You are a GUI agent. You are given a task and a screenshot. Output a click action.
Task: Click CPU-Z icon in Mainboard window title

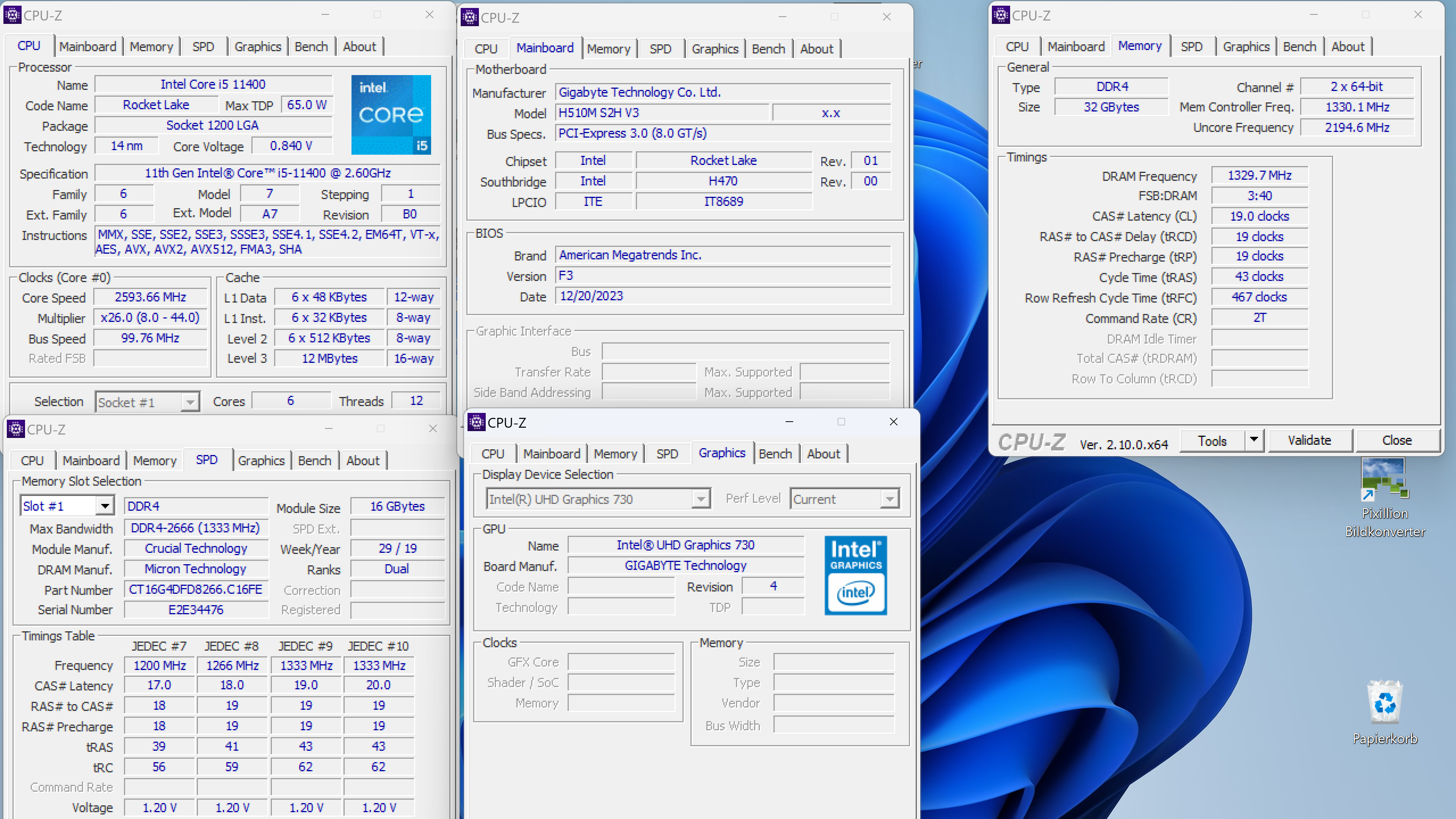point(470,17)
